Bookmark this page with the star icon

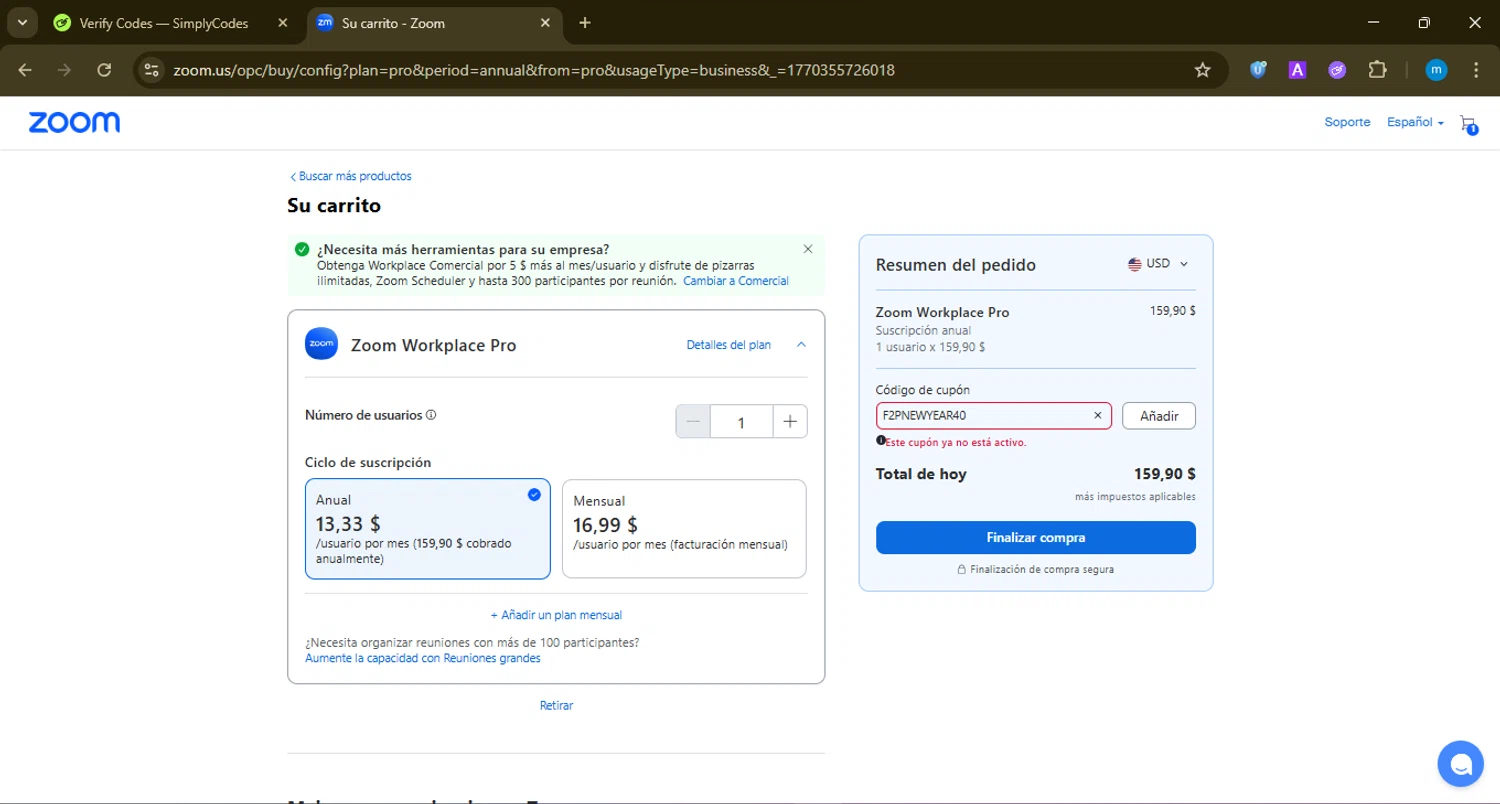pos(1202,70)
